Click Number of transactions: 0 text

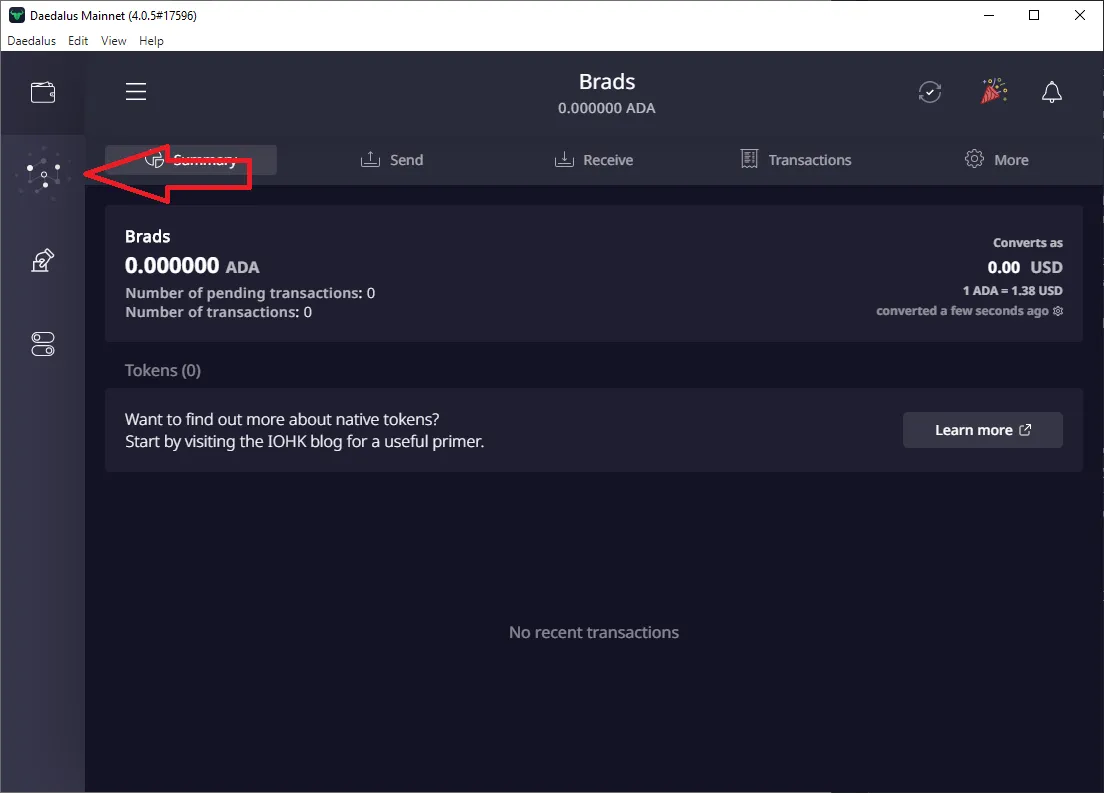(218, 312)
